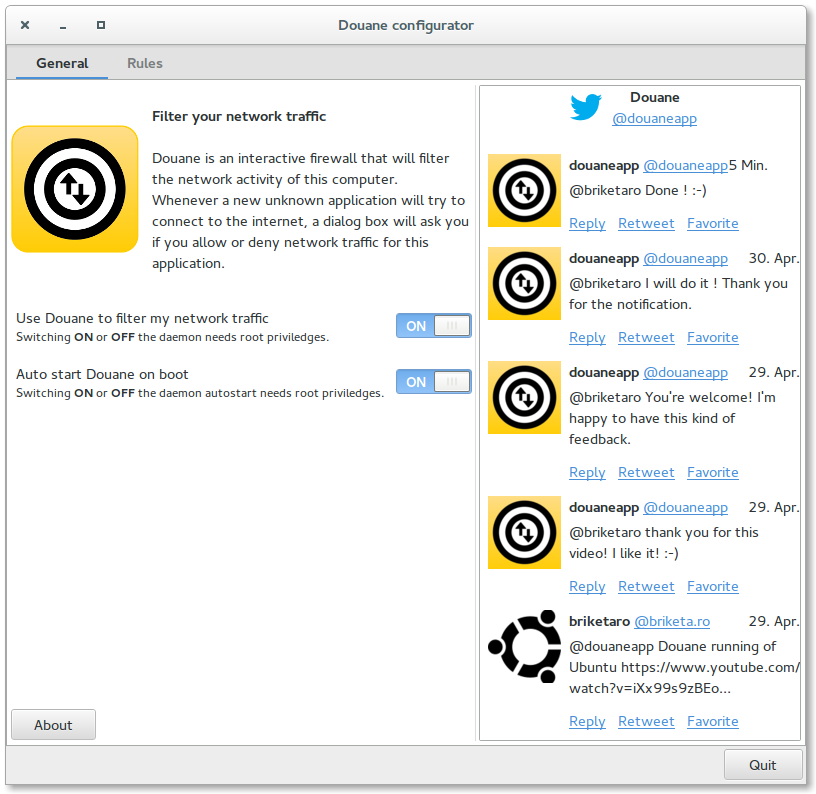Favorite the "thank you for this video" tweet
The width and height of the screenshot is (816, 794).
pyautogui.click(x=712, y=586)
